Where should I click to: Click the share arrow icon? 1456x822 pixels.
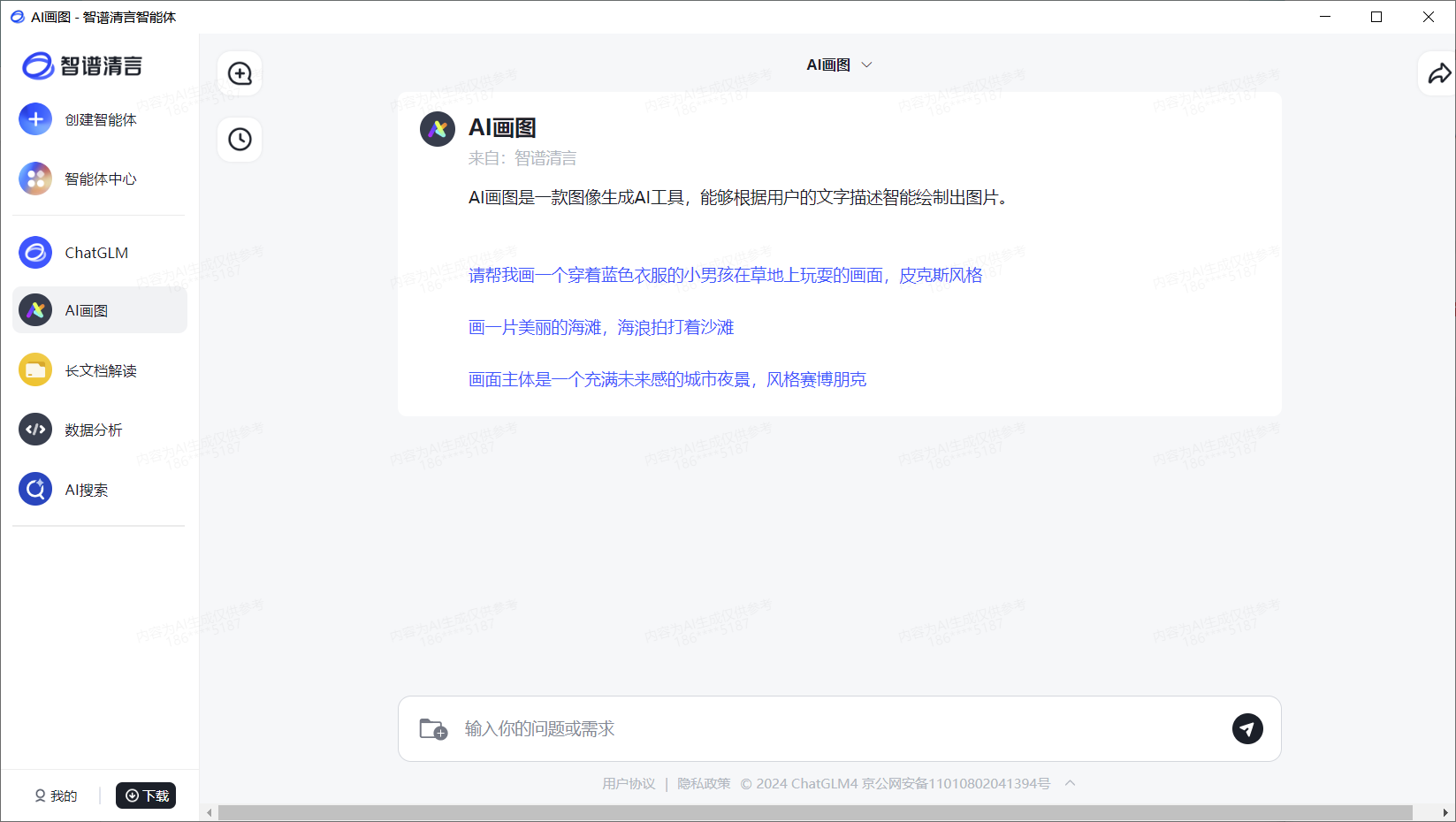tap(1439, 73)
